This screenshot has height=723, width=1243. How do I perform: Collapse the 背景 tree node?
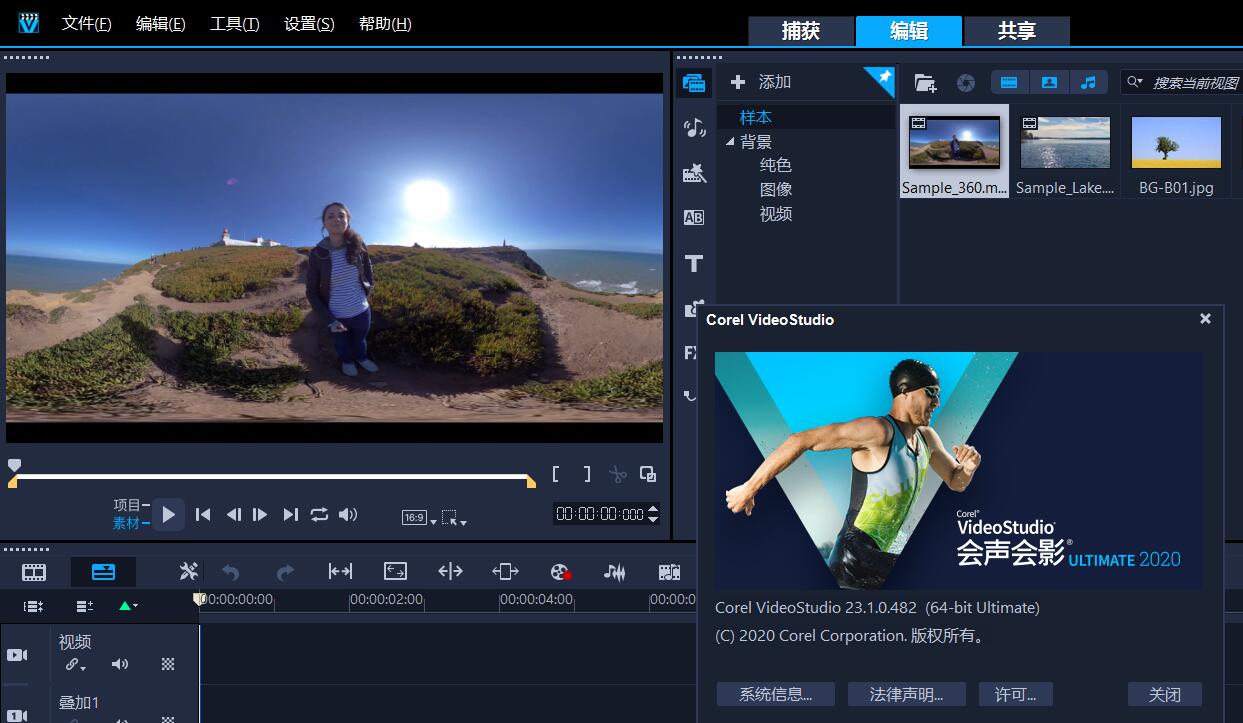point(730,142)
